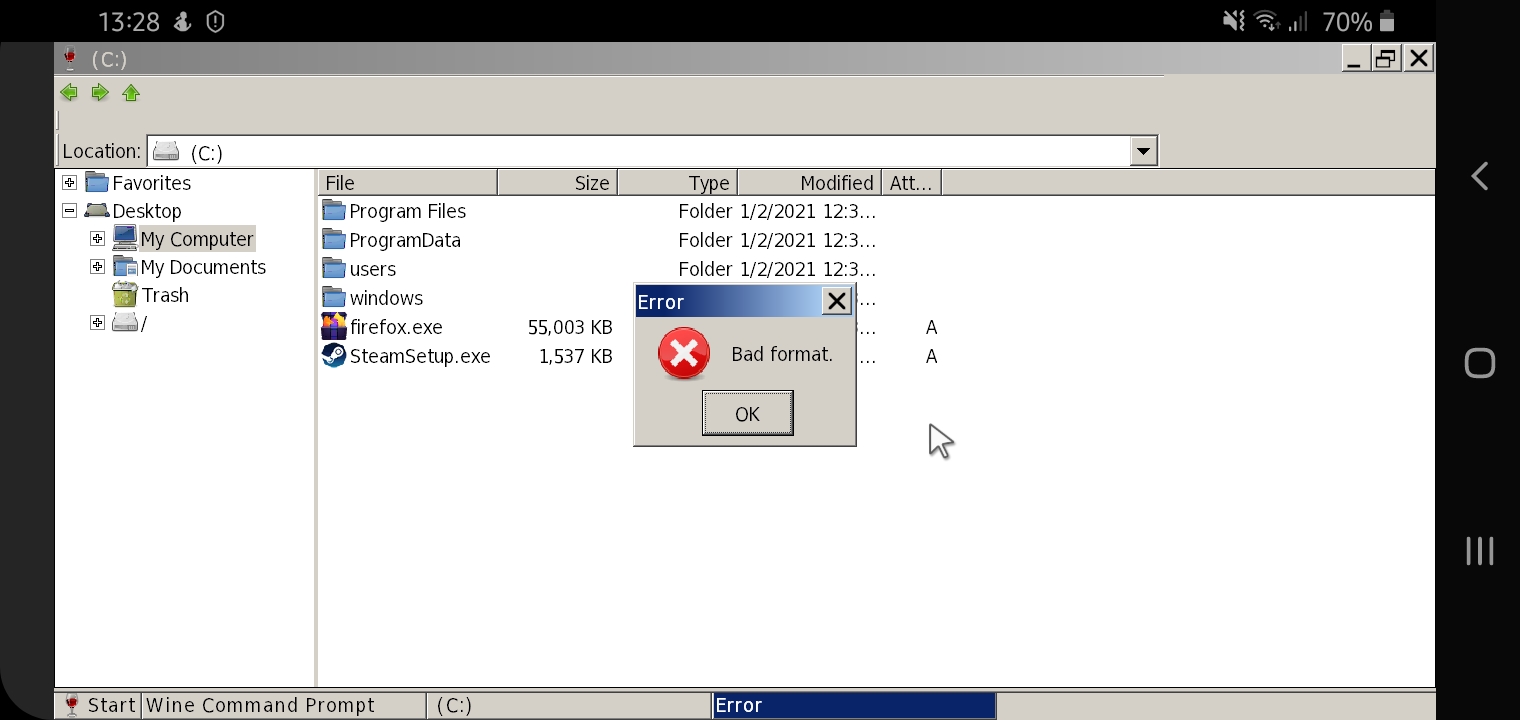The width and height of the screenshot is (1520, 720).
Task: Sort by Att... column header
Action: coord(911,182)
